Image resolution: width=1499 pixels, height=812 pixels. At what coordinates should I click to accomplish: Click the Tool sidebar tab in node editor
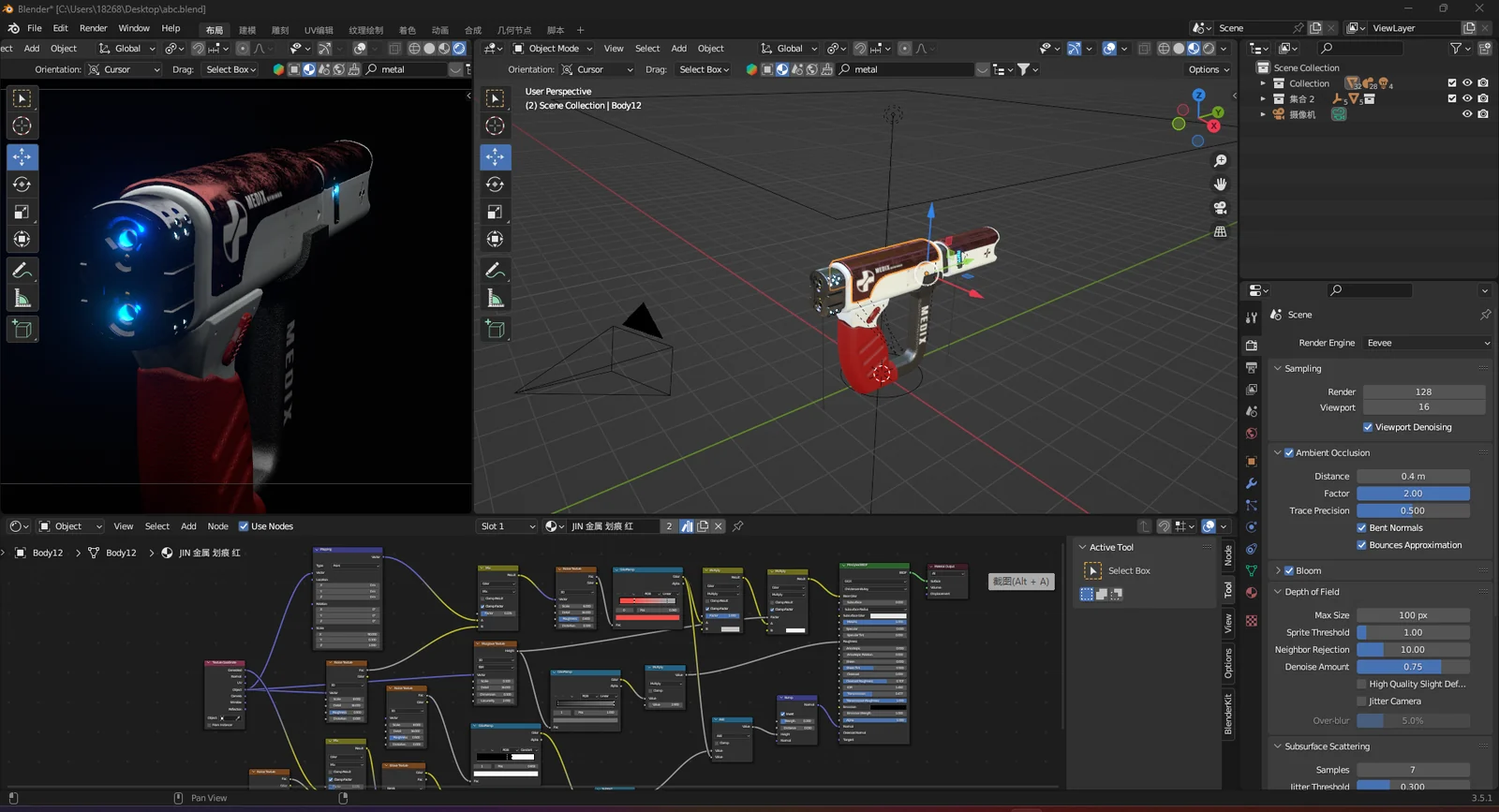click(x=1228, y=589)
